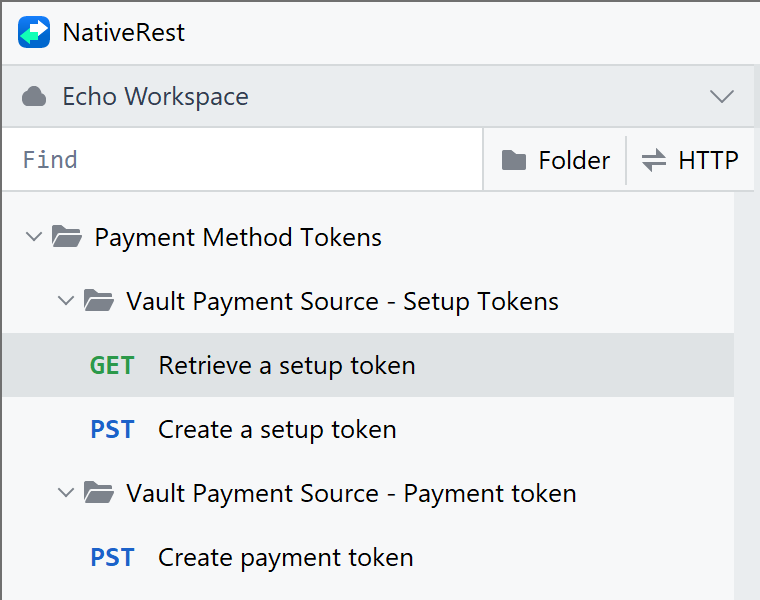This screenshot has width=760, height=600.
Task: Click the Payment Method Tokens folder icon
Action: (x=66, y=237)
